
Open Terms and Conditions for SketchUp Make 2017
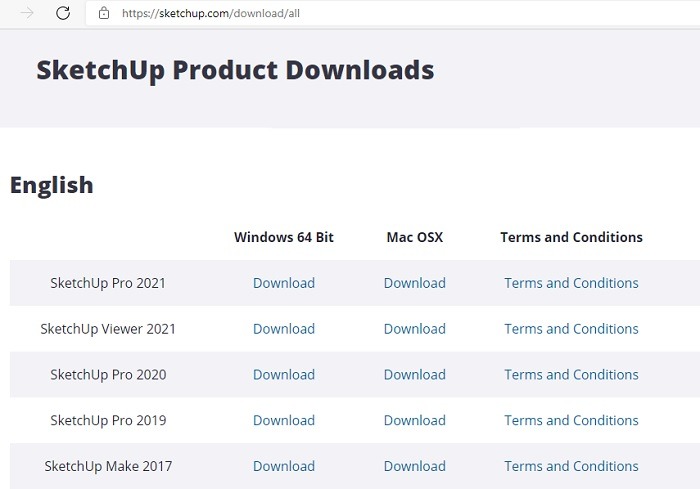coord(571,466)
